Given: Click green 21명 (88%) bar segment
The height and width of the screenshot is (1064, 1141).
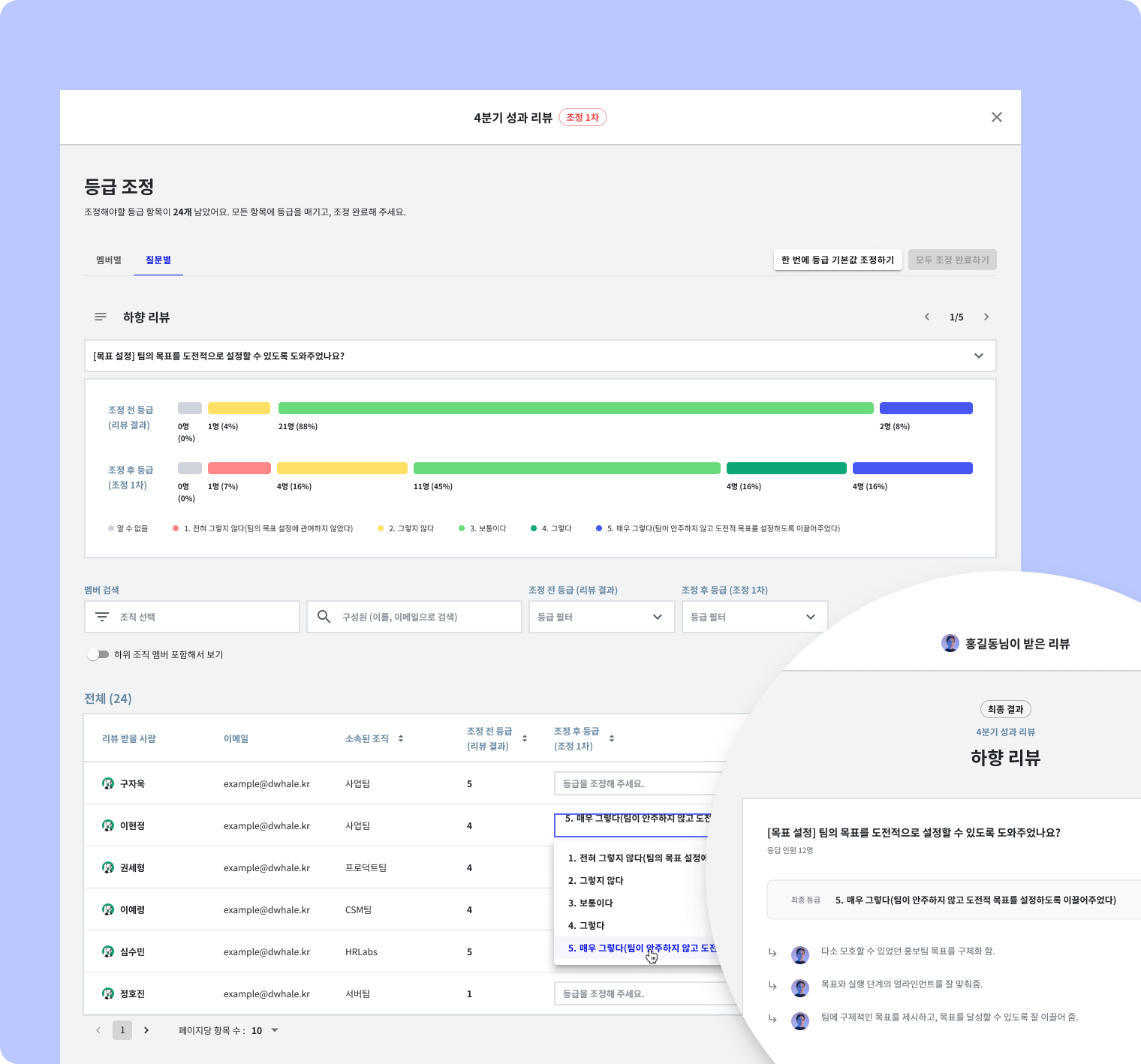Looking at the screenshot, I should tap(576, 408).
